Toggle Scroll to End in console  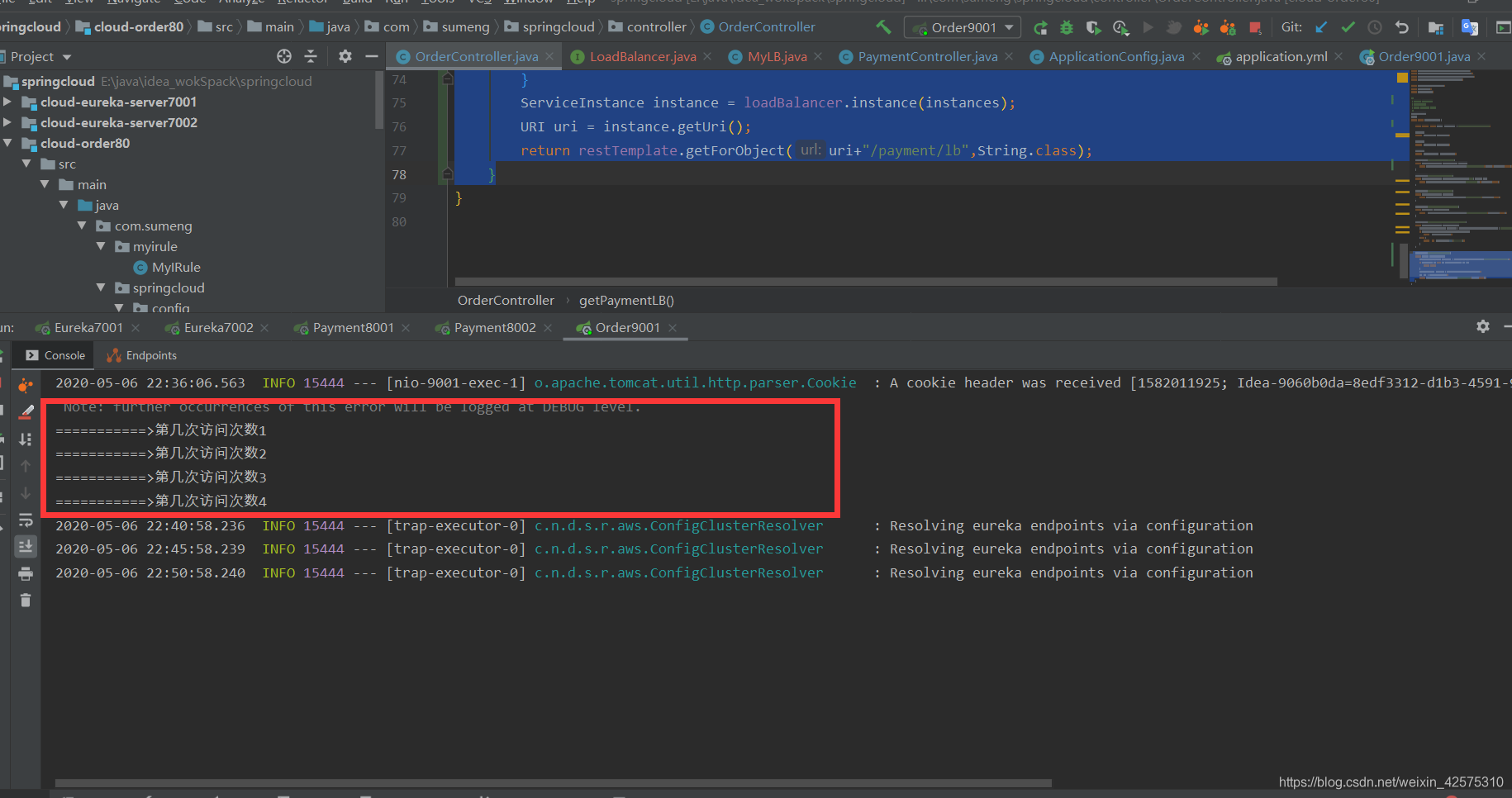tap(26, 546)
